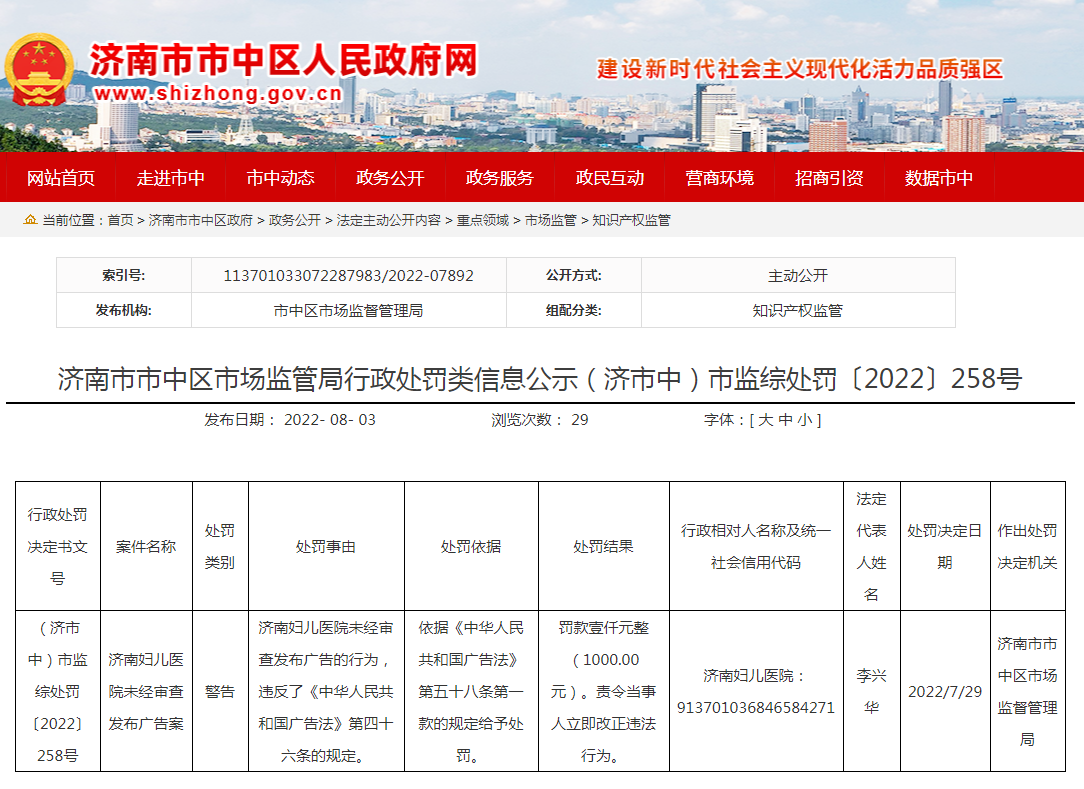Screen dimensions: 1084x789
Task: Click the national emblem logo icon
Action: pyautogui.click(x=40, y=70)
